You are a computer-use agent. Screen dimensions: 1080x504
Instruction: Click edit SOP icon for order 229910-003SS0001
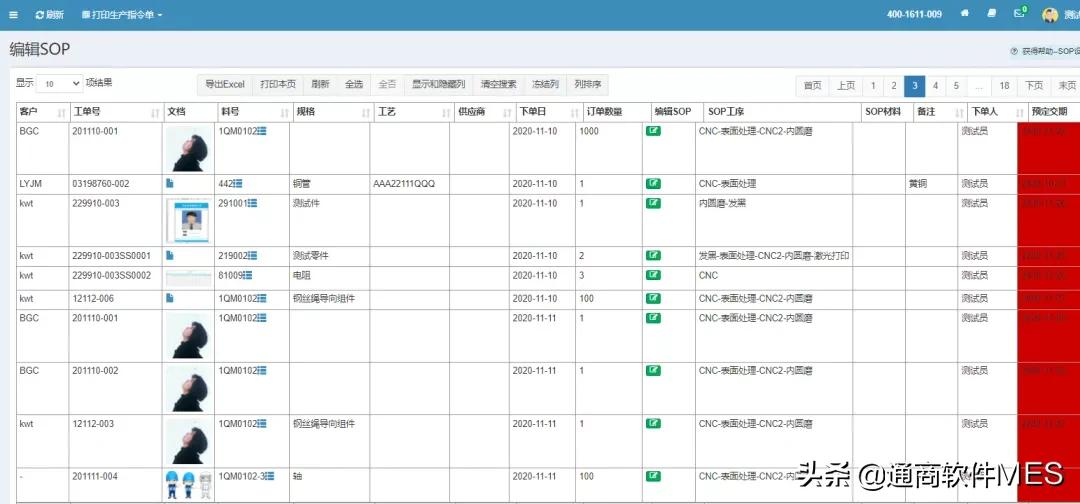(653, 255)
